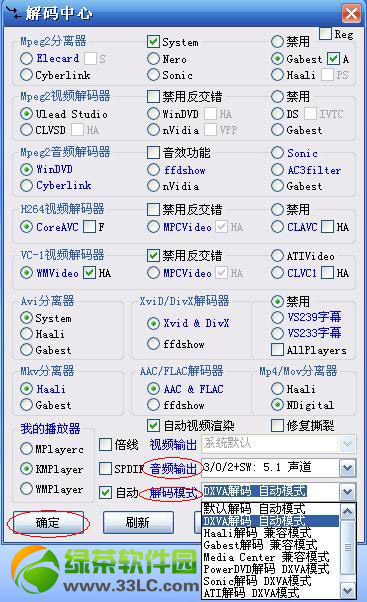Open the 视频输出 dropdown

point(279,444)
